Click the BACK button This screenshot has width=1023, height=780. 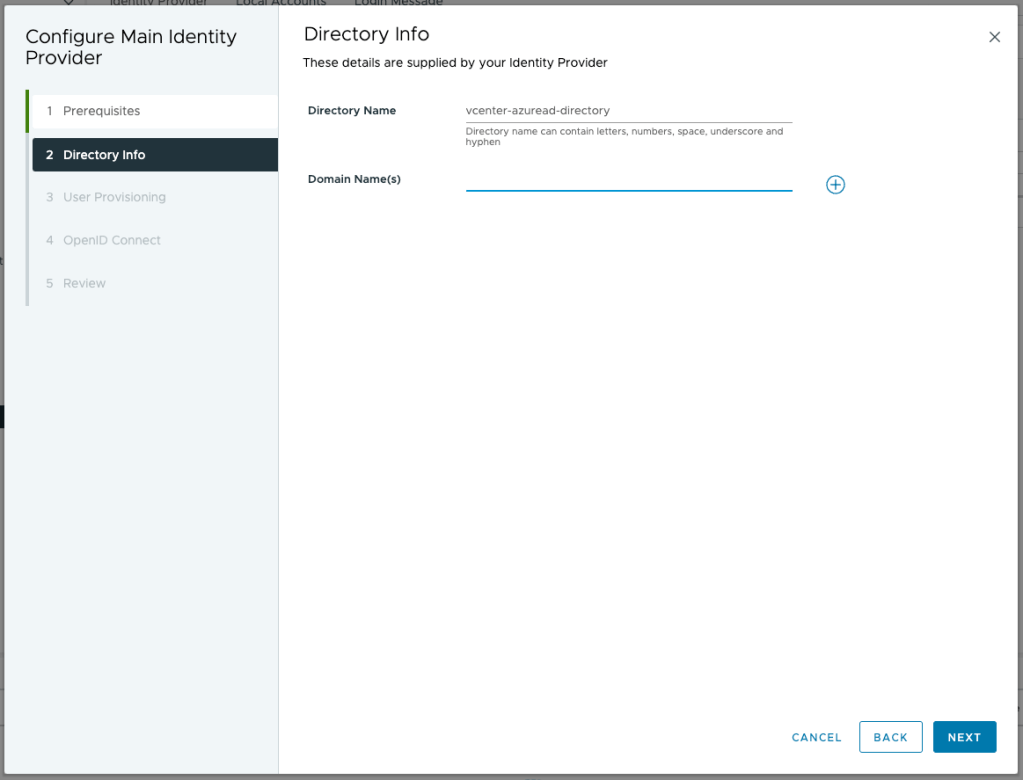[890, 737]
